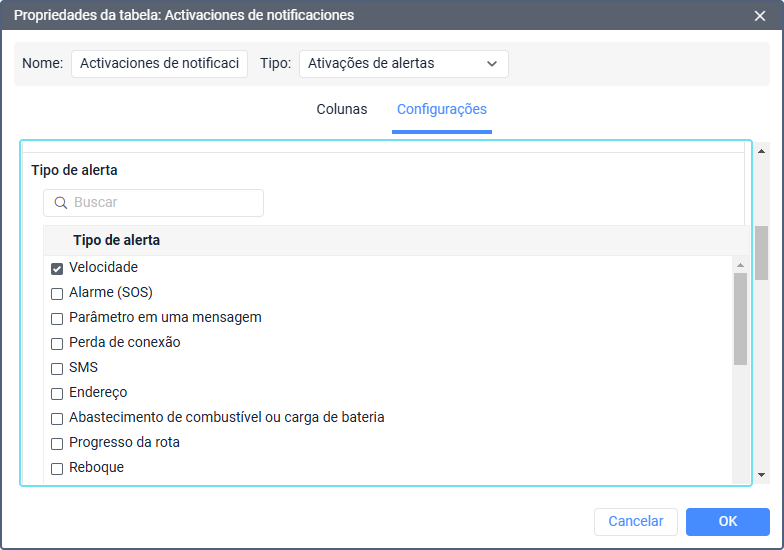Check Parâmetro em uma mensagem
The height and width of the screenshot is (550, 784).
[x=57, y=318]
